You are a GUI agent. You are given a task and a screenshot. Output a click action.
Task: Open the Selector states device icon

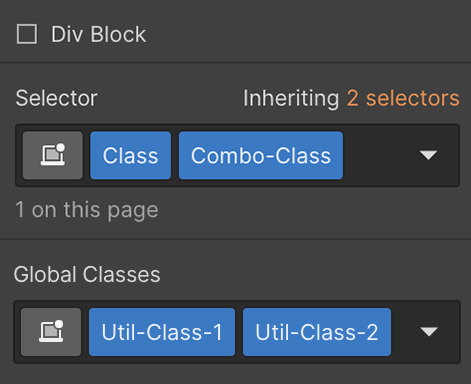pyautogui.click(x=53, y=155)
